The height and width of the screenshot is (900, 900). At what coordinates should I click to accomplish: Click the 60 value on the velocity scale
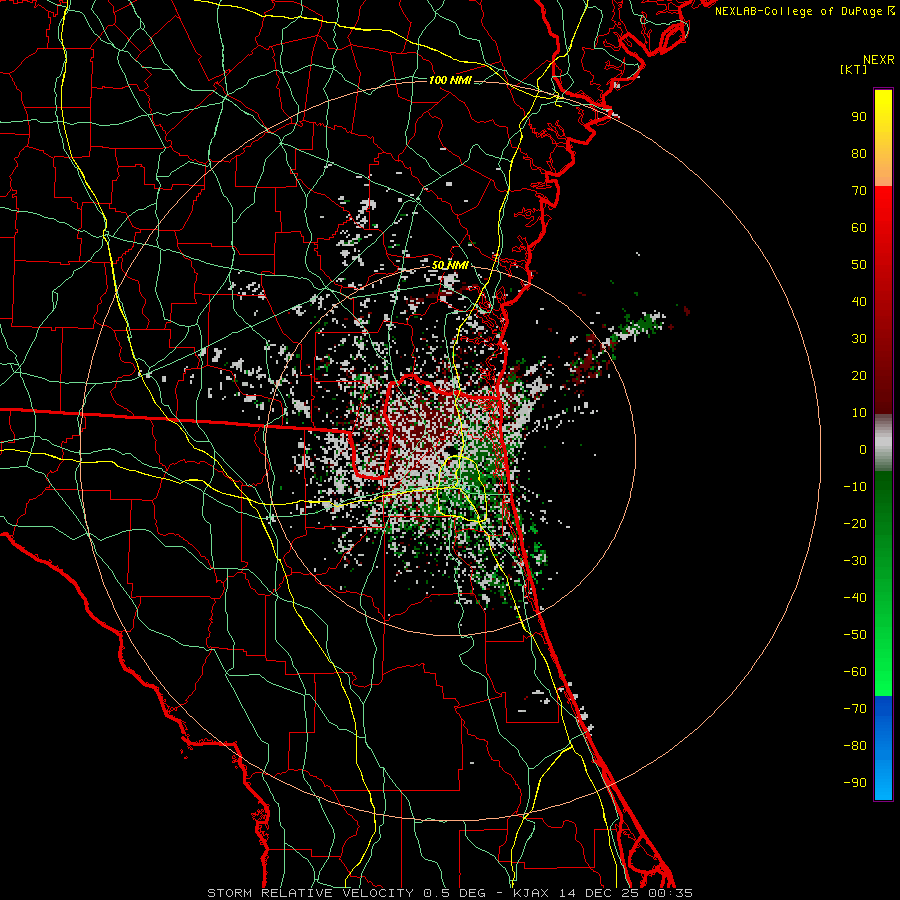tap(859, 228)
